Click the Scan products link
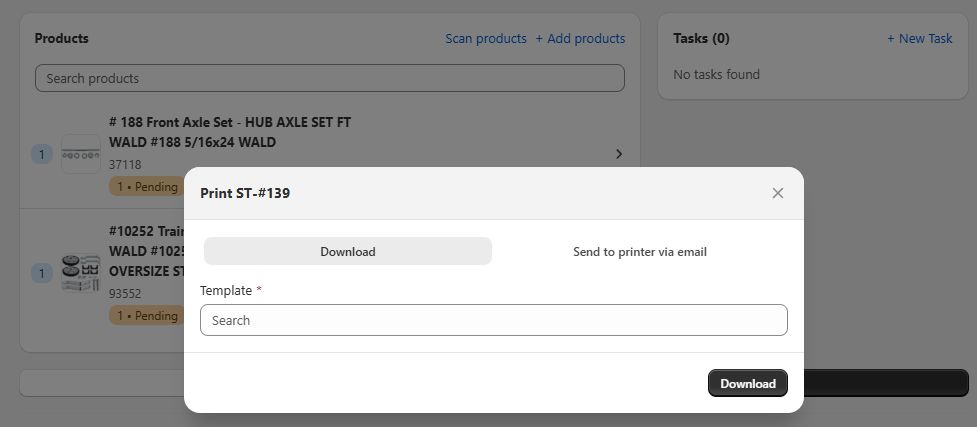The height and width of the screenshot is (427, 977). [x=485, y=38]
